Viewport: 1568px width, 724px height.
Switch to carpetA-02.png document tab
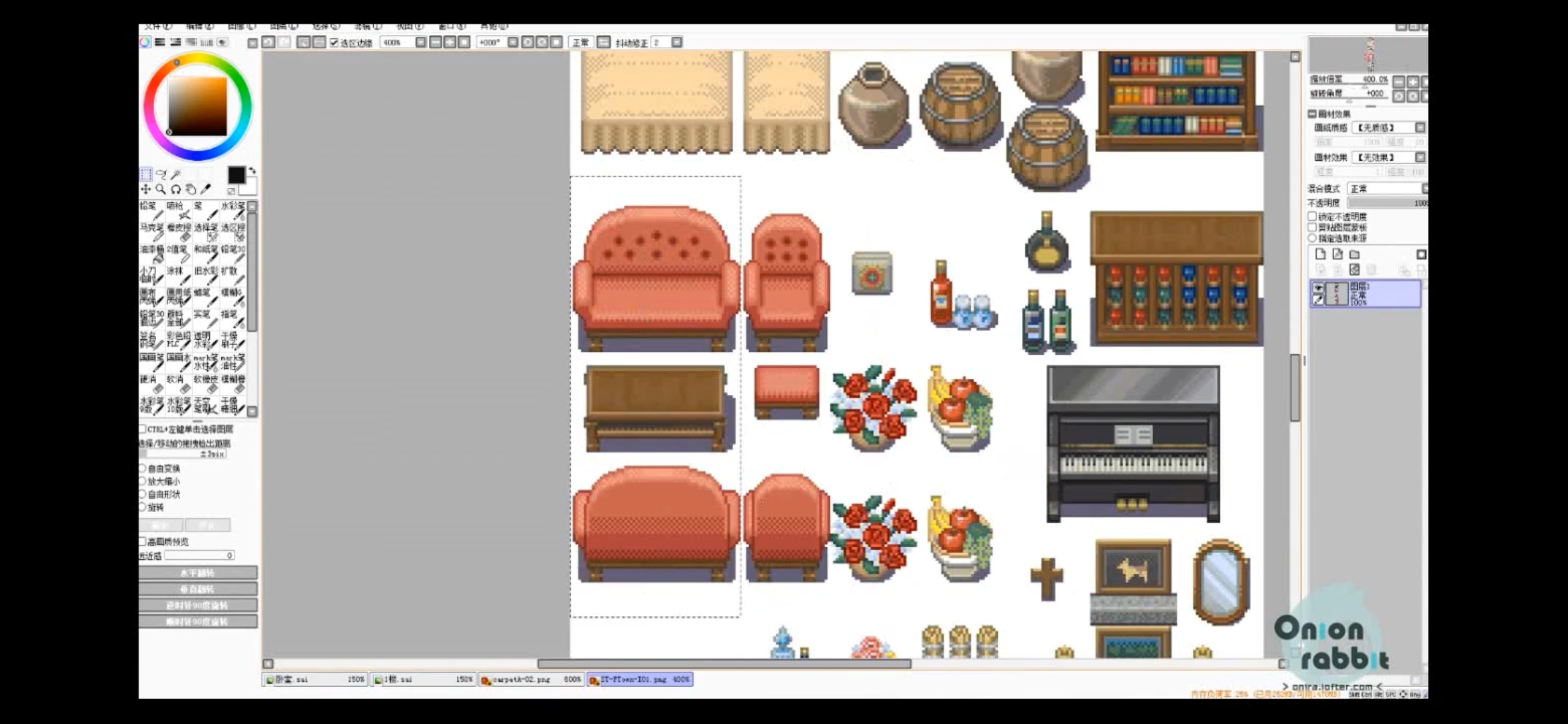pyautogui.click(x=531, y=680)
